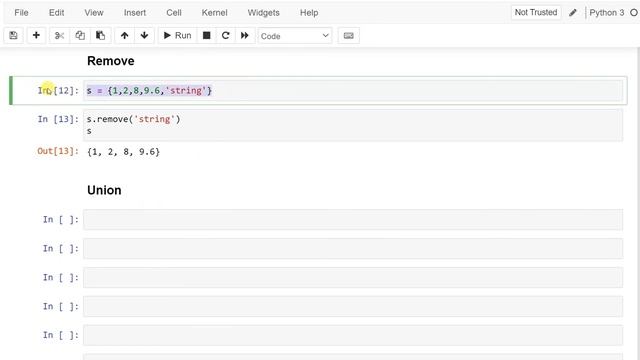Open the Code cell type dropdown
The image size is (640, 360).
click(295, 36)
